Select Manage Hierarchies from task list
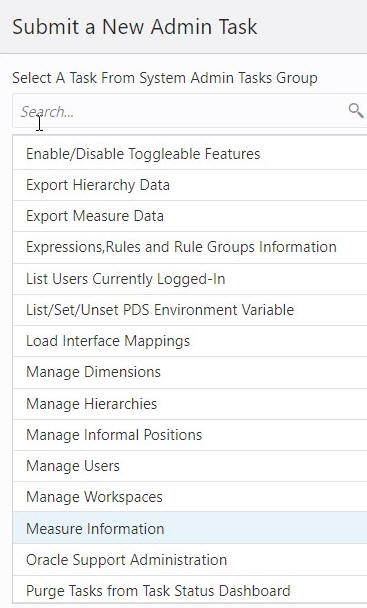 point(190,404)
